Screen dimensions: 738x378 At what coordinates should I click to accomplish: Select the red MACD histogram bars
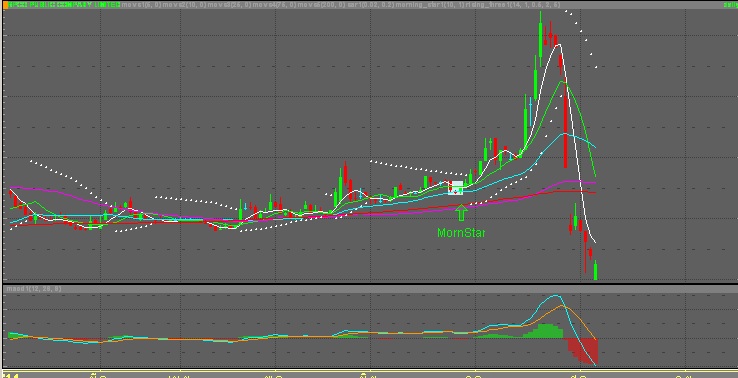click(x=583, y=351)
